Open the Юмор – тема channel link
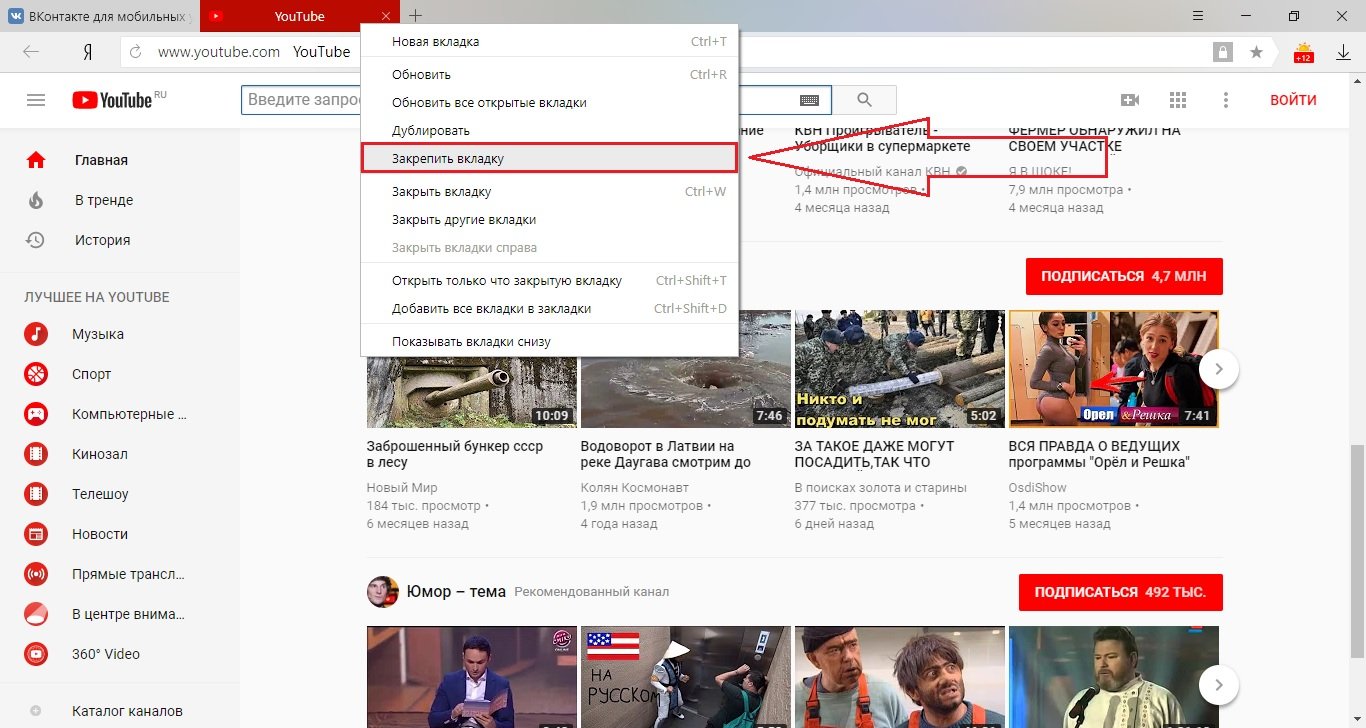The width and height of the screenshot is (1366, 728). [456, 591]
